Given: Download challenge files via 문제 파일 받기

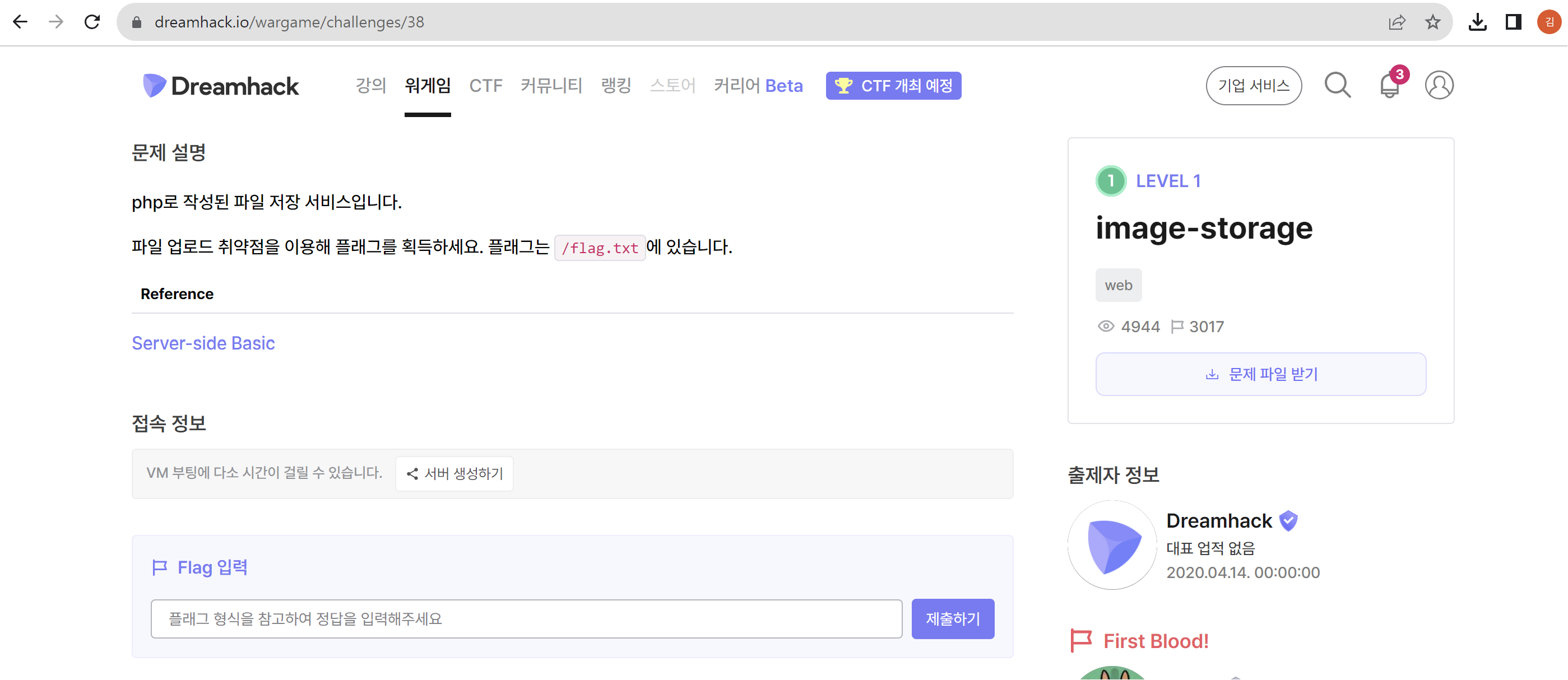Looking at the screenshot, I should click(x=1260, y=374).
